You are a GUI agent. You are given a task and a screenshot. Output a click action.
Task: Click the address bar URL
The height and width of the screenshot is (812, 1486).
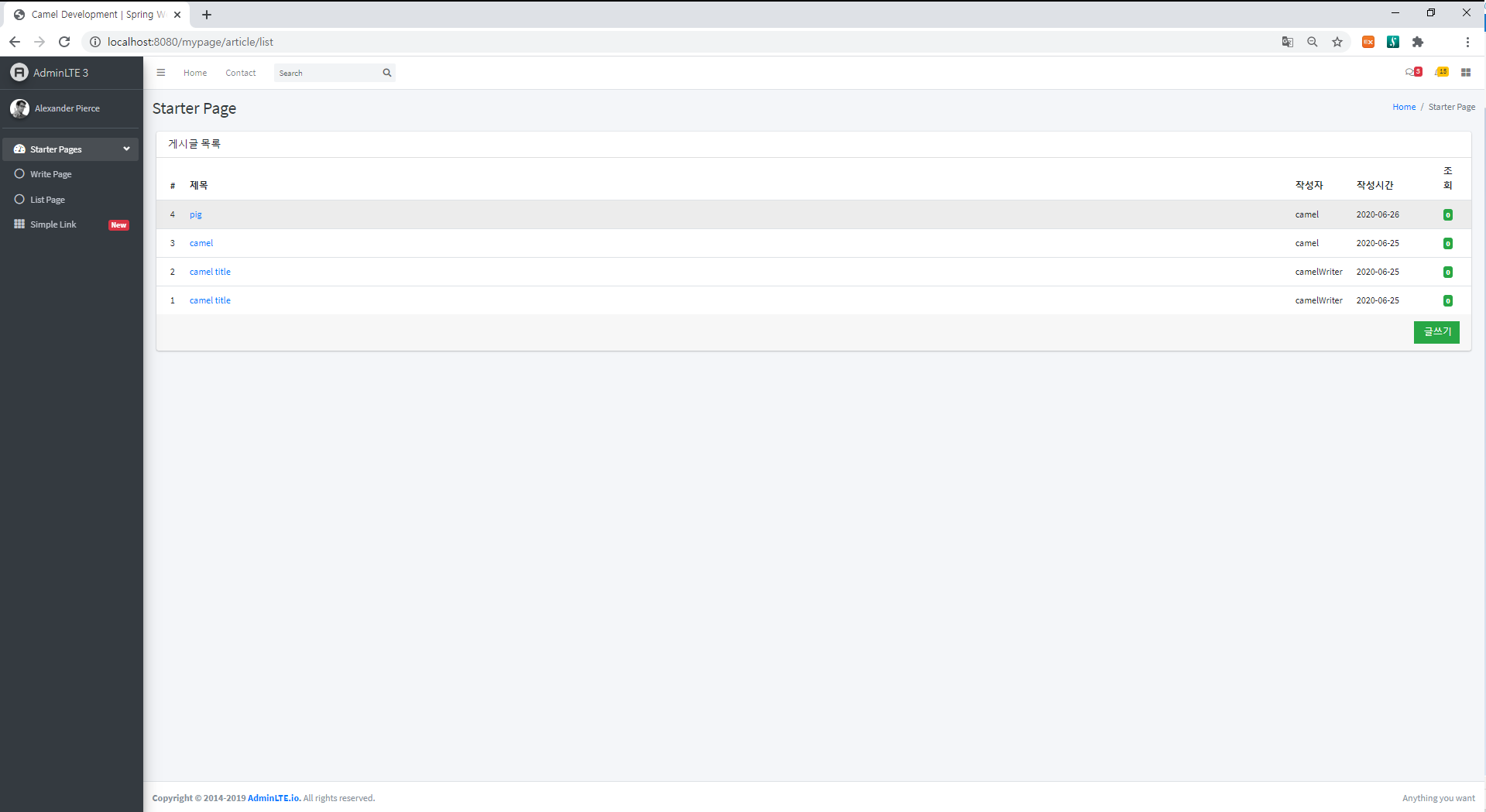tap(190, 42)
